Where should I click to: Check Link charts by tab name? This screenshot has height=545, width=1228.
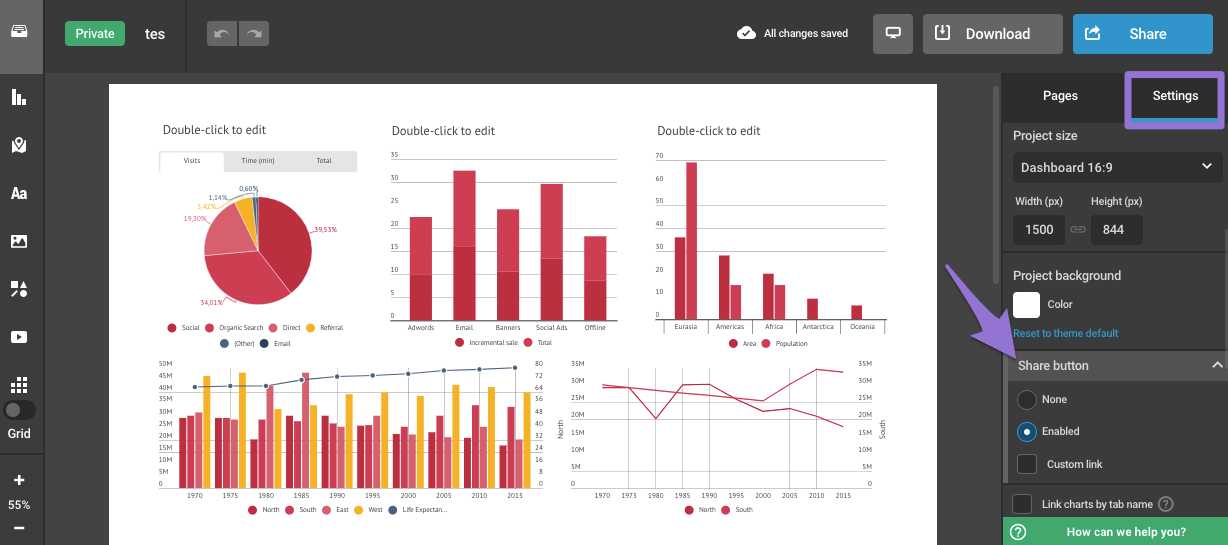pyautogui.click(x=1023, y=504)
